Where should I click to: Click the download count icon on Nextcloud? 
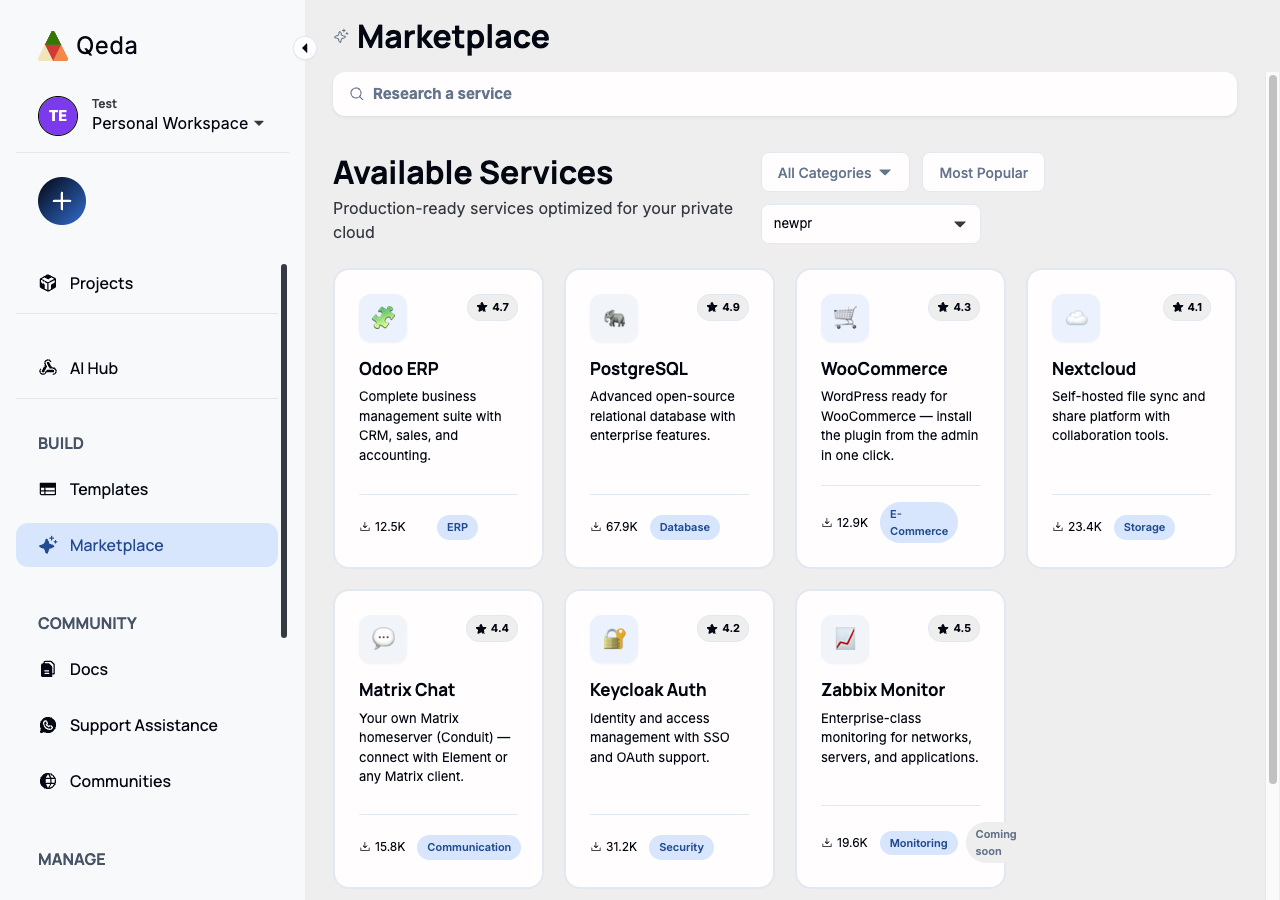point(1058,527)
